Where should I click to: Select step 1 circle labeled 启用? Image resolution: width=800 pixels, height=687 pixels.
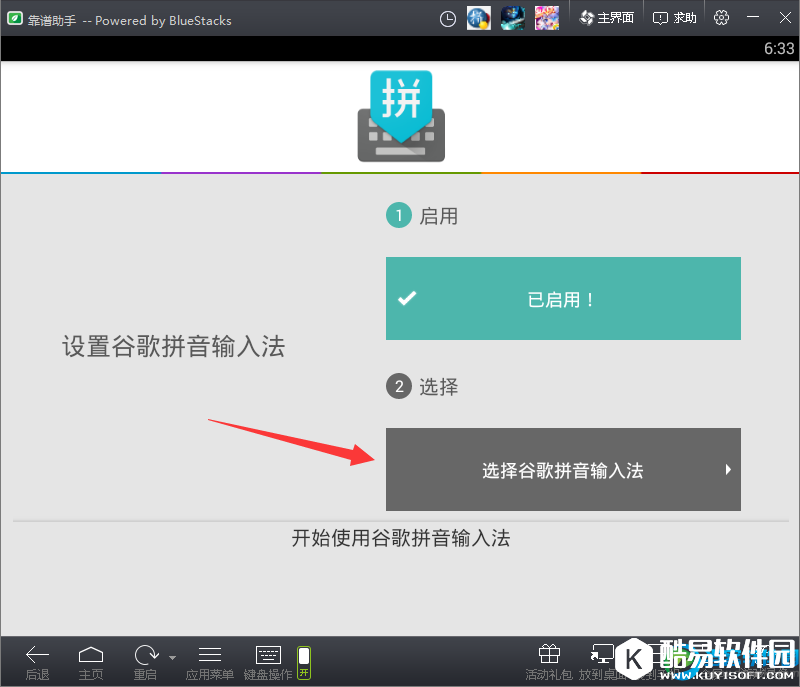[398, 215]
